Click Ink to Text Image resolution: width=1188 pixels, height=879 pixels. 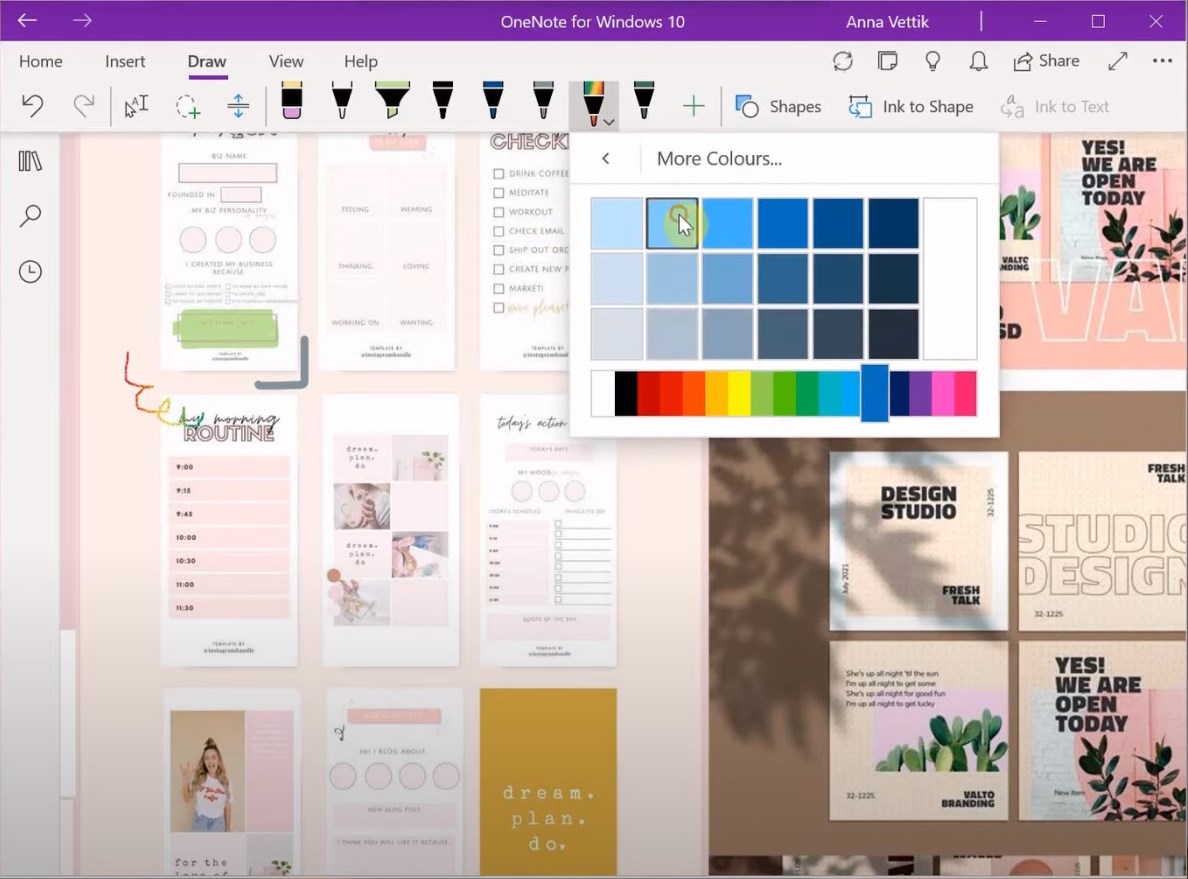coord(1055,107)
